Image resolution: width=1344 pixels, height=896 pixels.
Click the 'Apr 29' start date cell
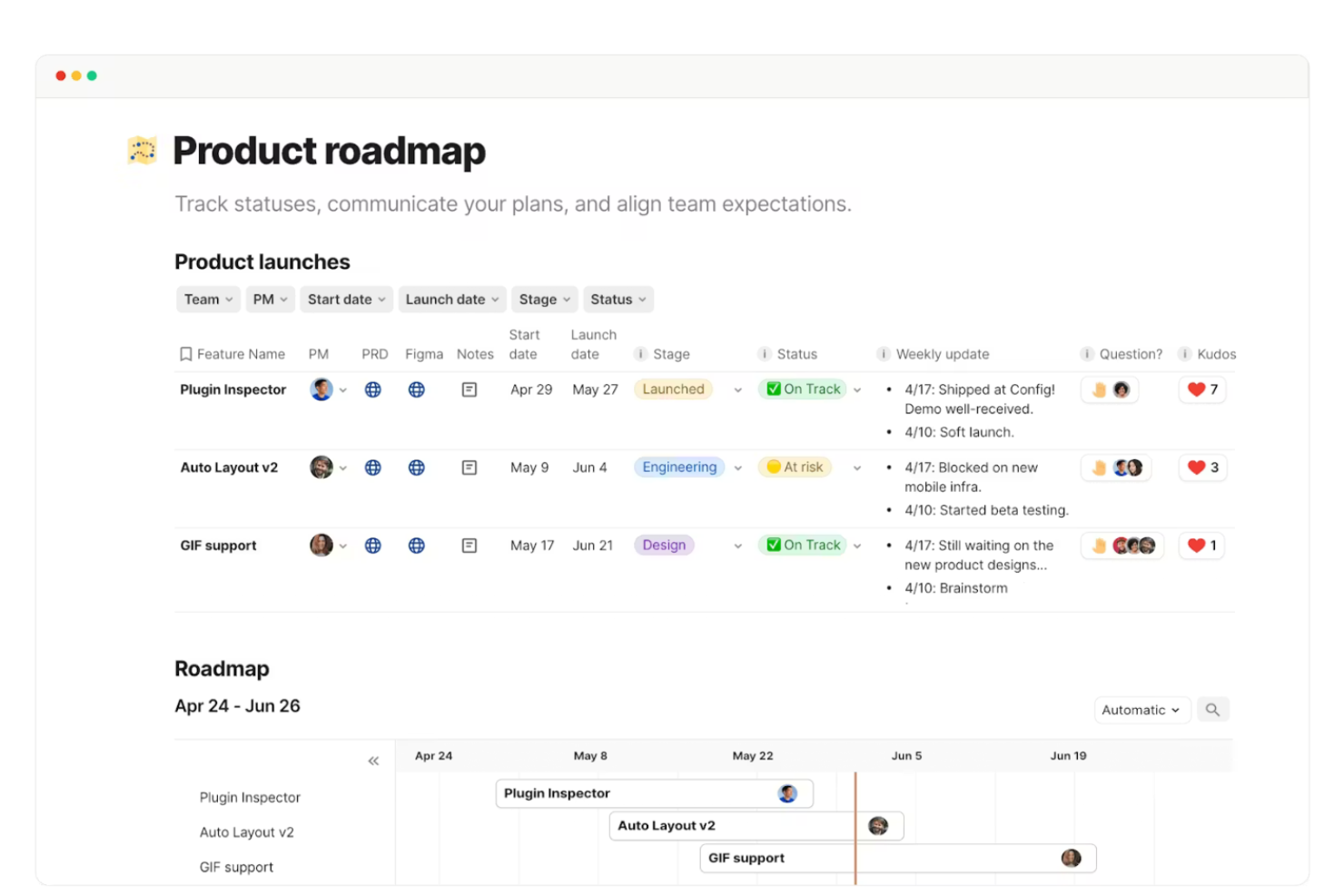click(531, 389)
